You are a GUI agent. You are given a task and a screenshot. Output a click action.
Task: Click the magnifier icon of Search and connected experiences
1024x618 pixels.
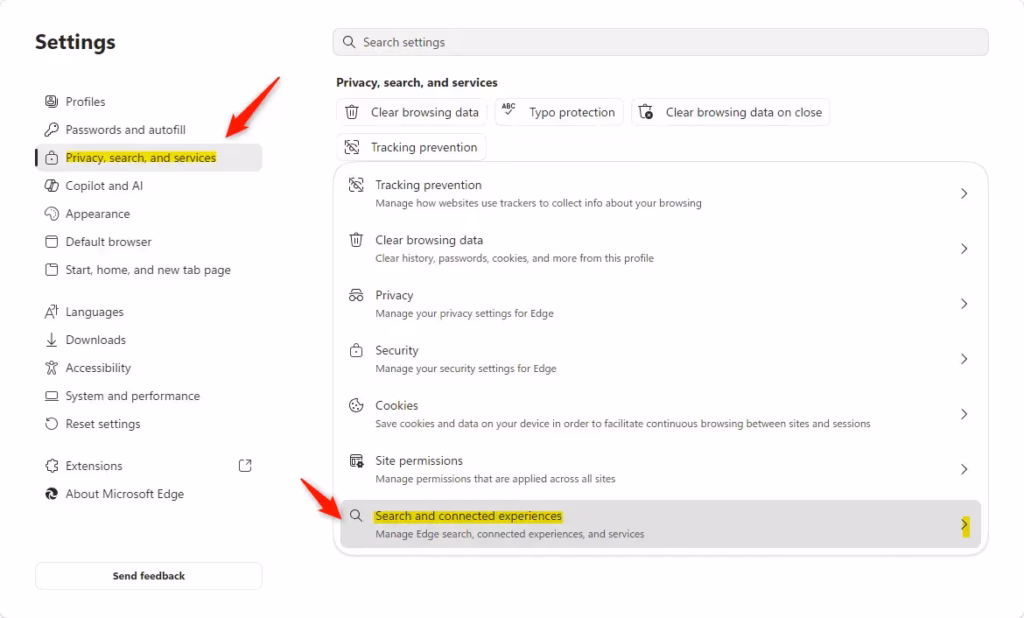(x=356, y=515)
